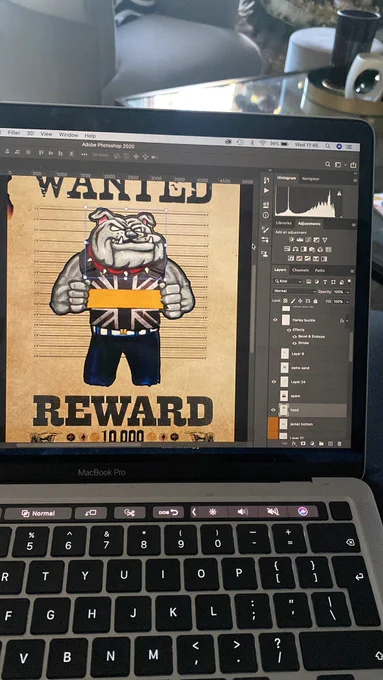Click the add layer style fx icon
This screenshot has height=680, width=383.
point(295,444)
